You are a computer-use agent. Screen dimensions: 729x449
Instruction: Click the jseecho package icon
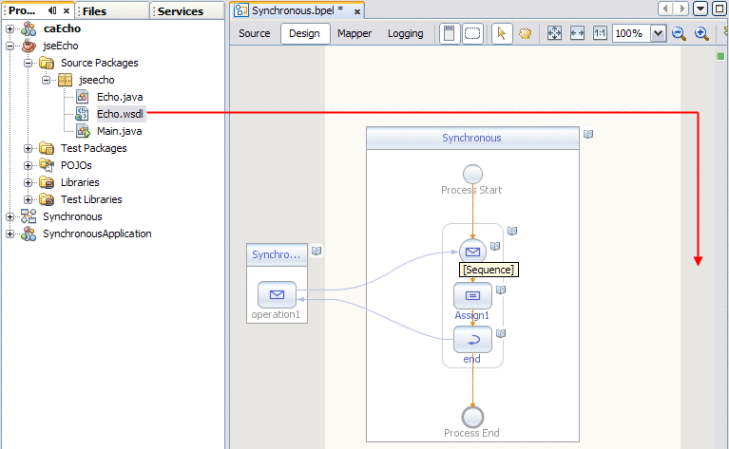pyautogui.click(x=65, y=80)
